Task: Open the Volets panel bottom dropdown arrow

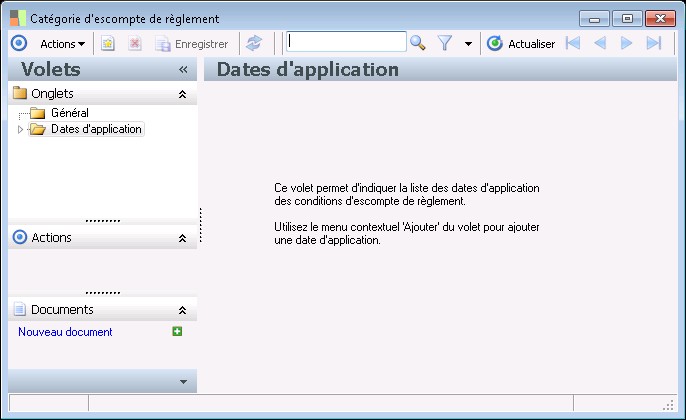Action: coord(183,382)
